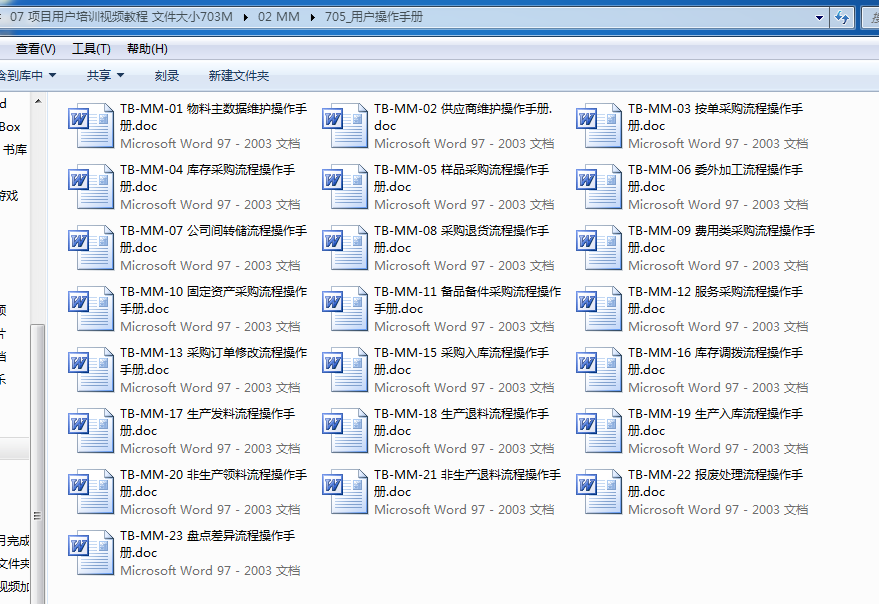Click the refresh icon beside the address bar
The width and height of the screenshot is (879, 604).
click(x=841, y=17)
